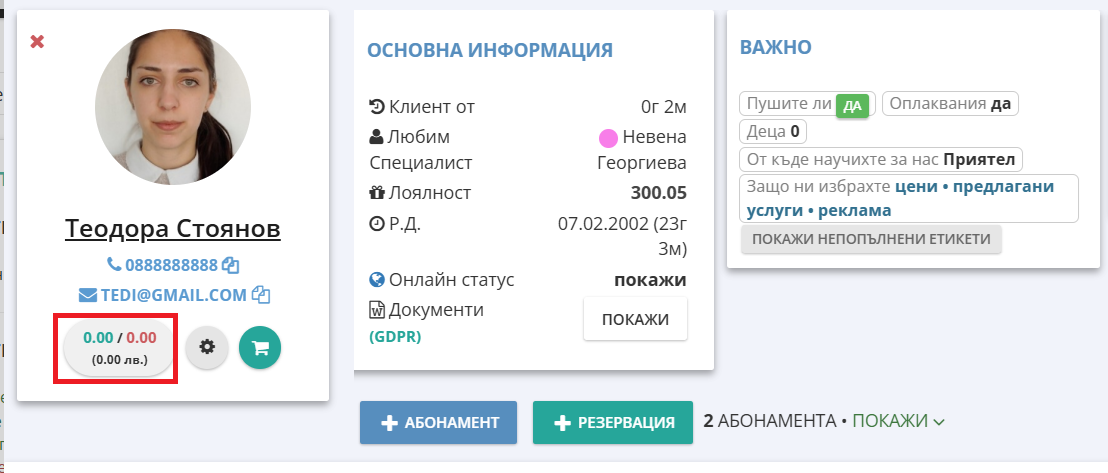Screen dimensions: 1108x473
Task: Copy email address with copy icon
Action: 261,295
